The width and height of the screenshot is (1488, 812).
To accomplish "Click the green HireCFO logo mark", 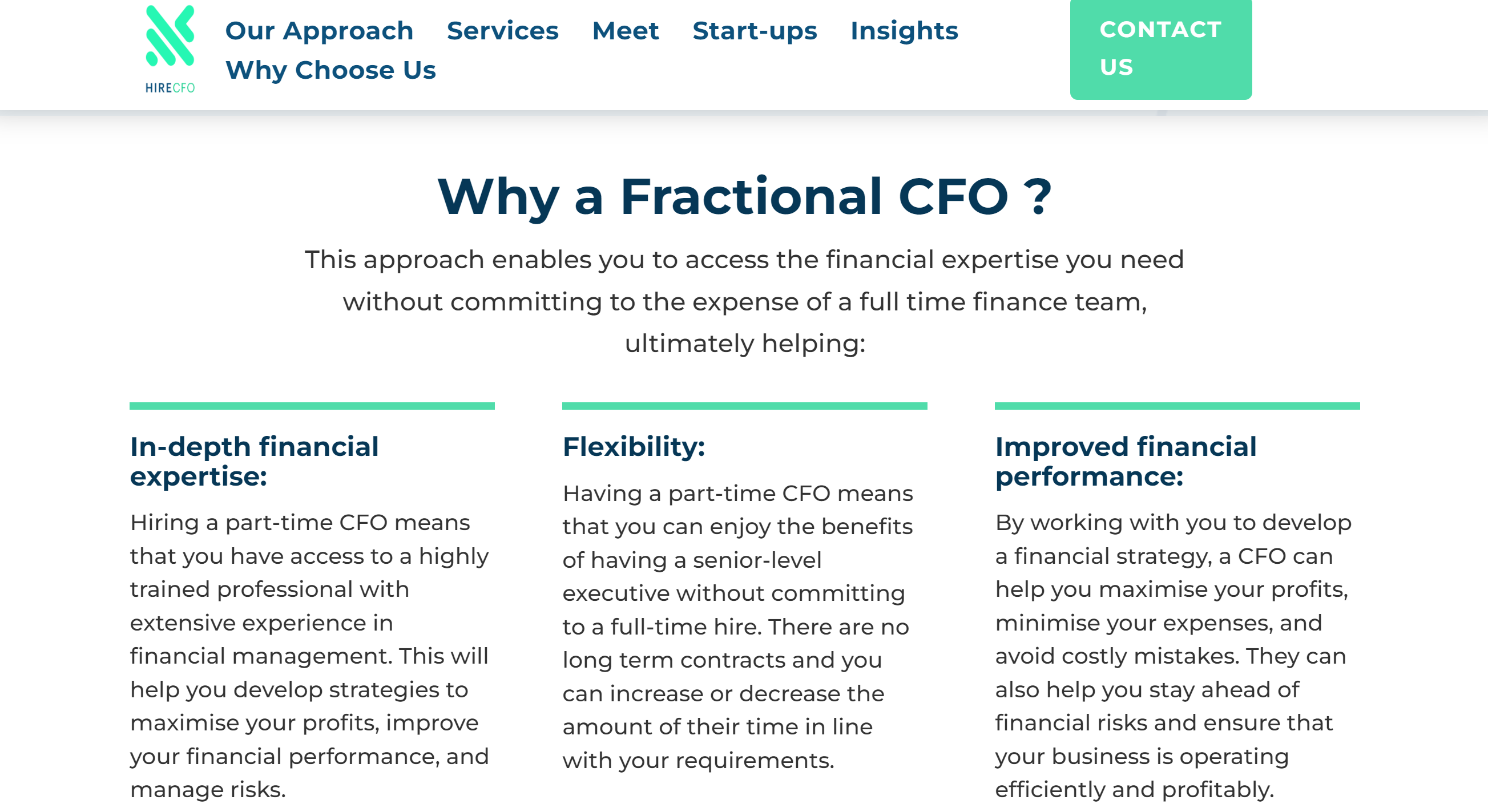I will tap(170, 36).
